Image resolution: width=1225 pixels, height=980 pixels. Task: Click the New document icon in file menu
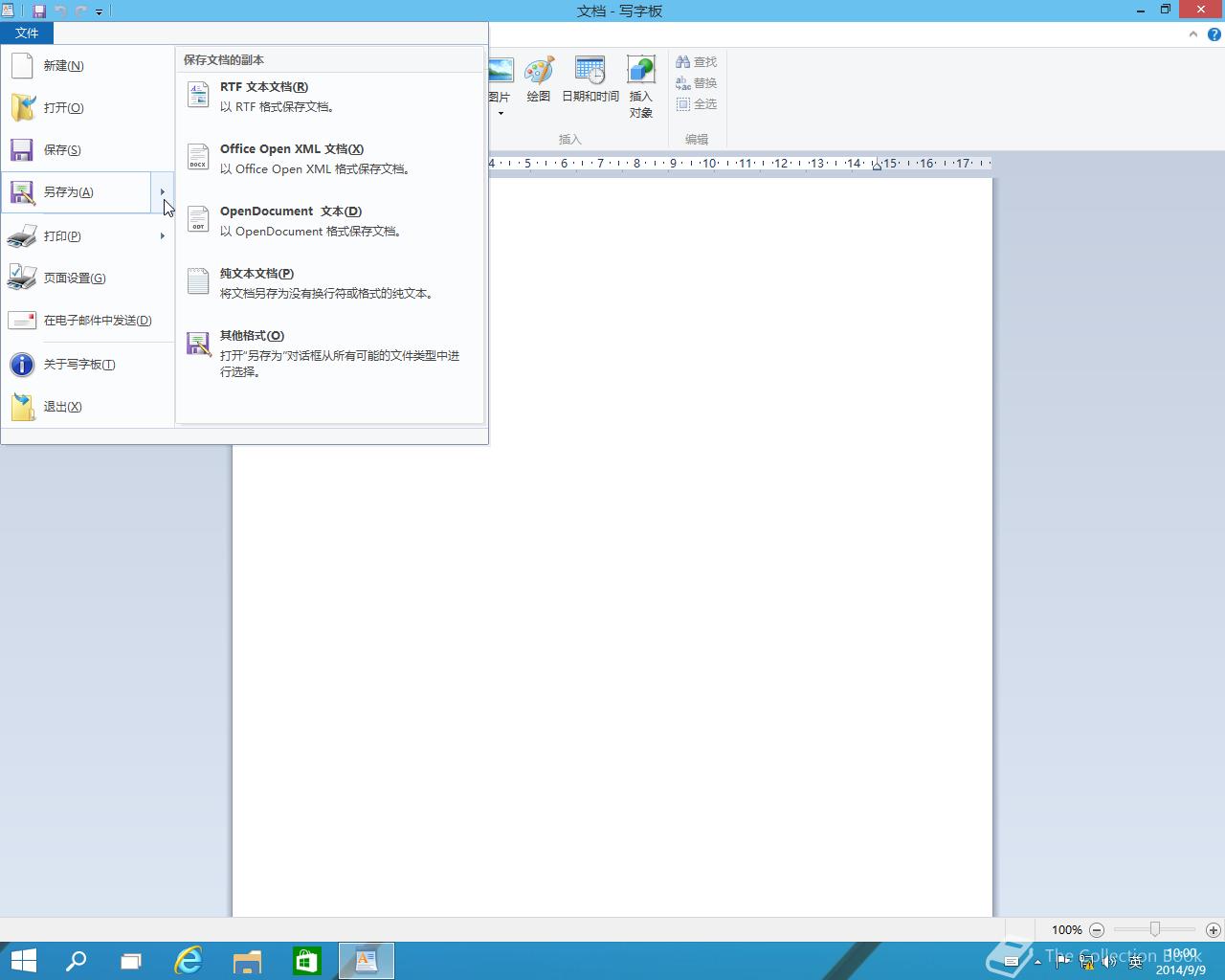tap(22, 66)
